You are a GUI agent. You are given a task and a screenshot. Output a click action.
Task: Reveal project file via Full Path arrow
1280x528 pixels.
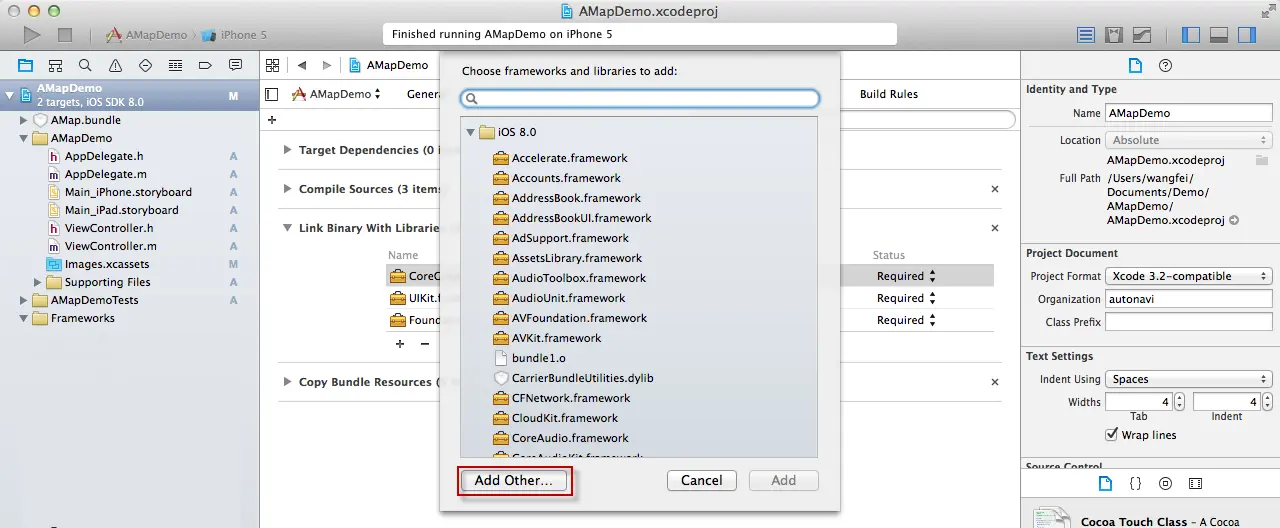(x=1234, y=220)
